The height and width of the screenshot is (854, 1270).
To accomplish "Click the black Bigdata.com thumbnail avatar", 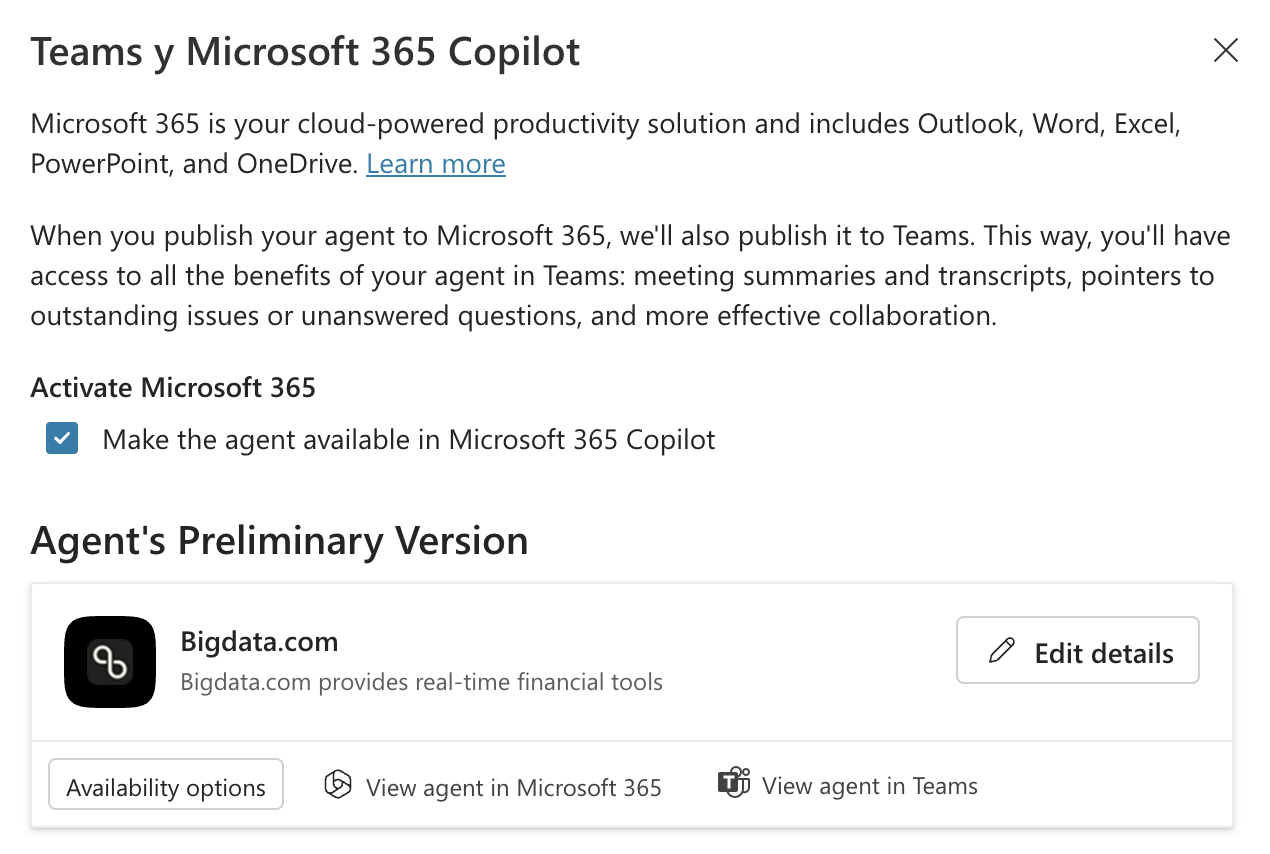I will (x=110, y=662).
